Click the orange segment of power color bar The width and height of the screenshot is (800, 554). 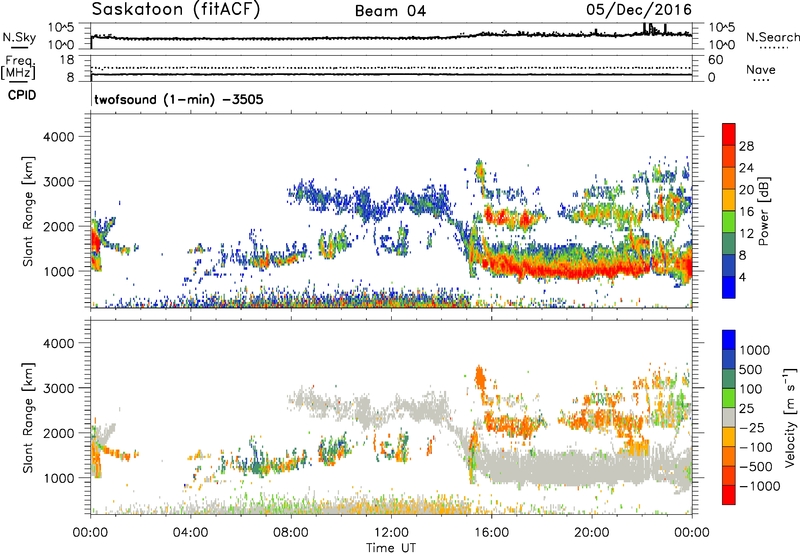coord(729,178)
